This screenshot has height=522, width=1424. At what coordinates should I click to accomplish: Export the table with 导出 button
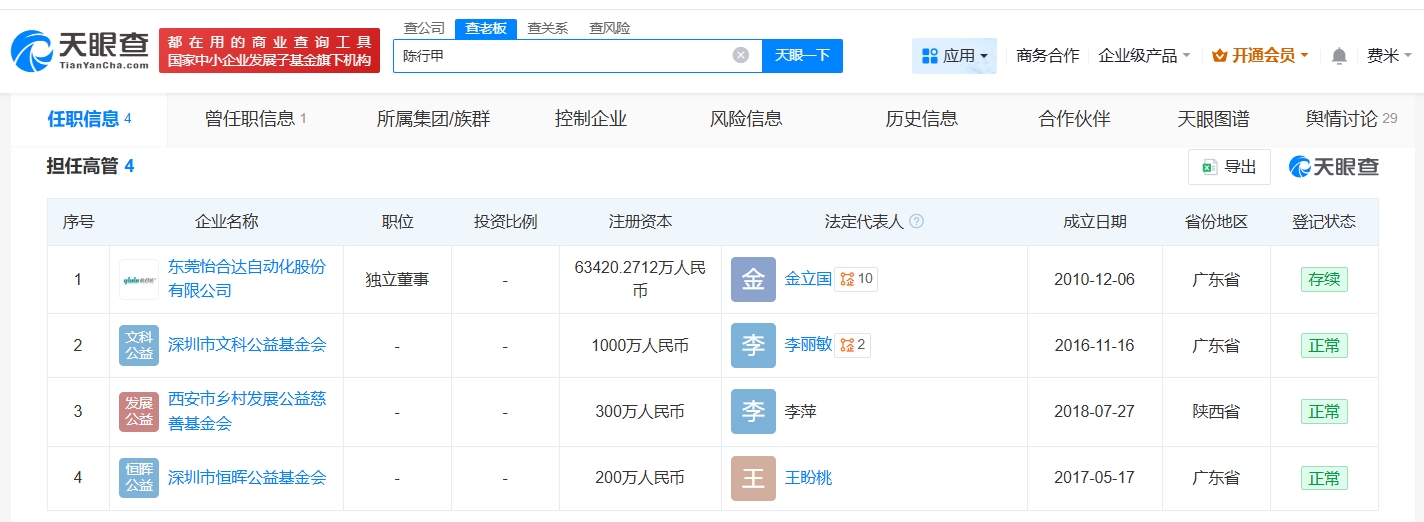[1229, 167]
